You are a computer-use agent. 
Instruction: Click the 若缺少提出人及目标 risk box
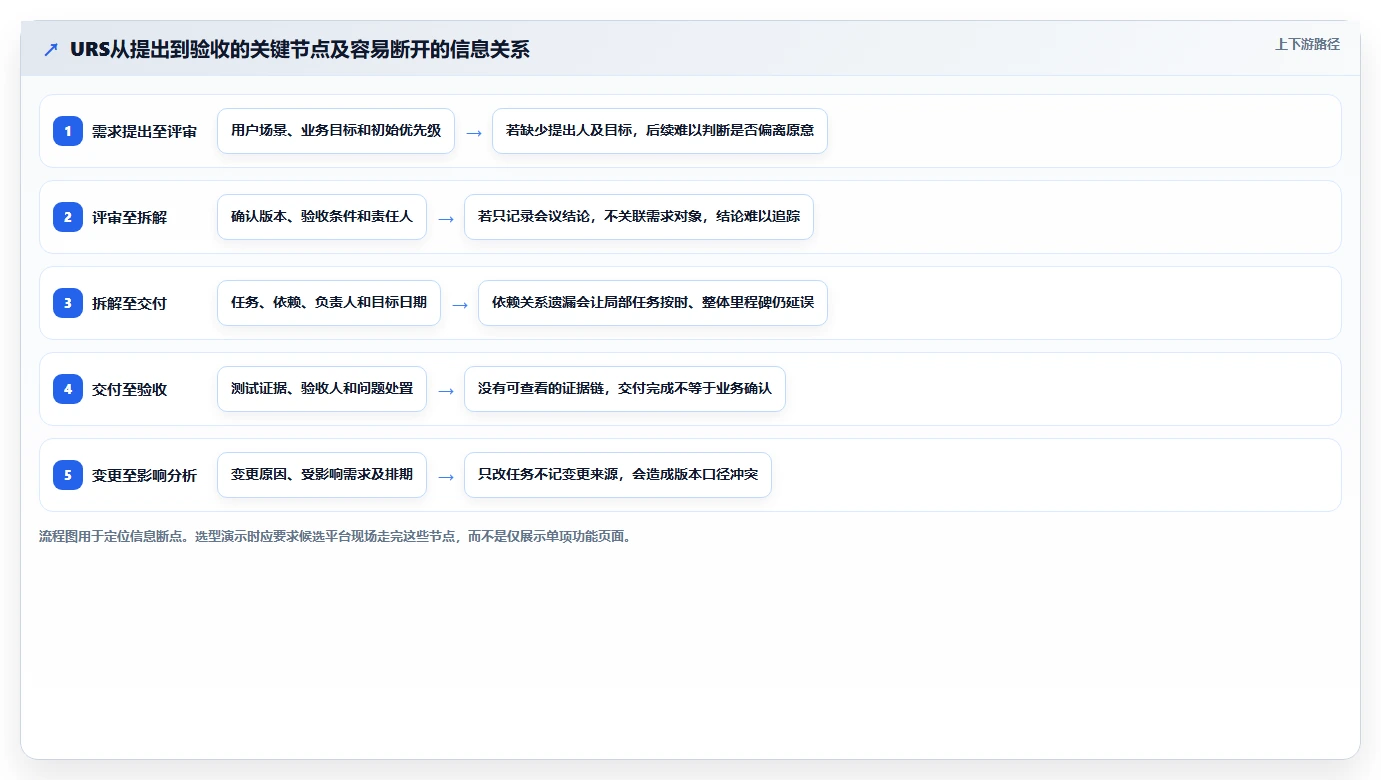click(x=660, y=131)
